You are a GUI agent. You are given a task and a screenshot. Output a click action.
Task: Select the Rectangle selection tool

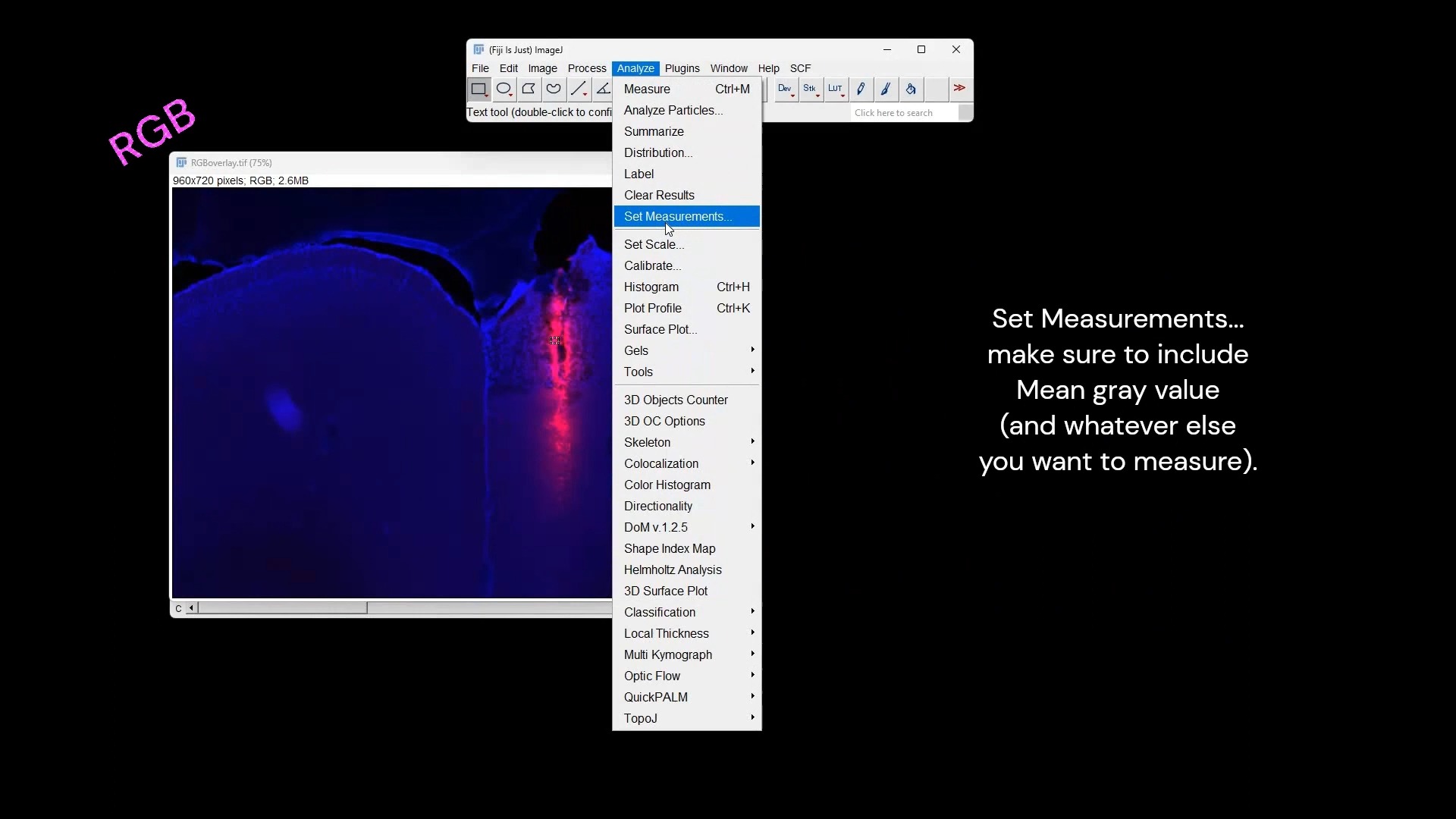tap(479, 89)
